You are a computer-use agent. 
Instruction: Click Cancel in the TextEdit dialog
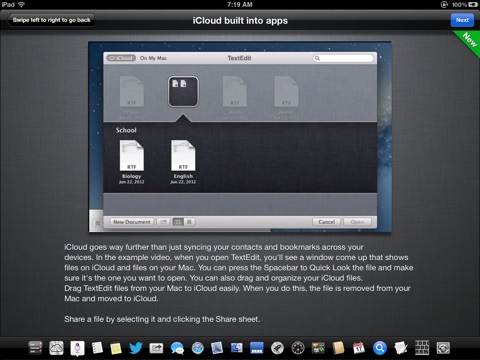[326, 222]
